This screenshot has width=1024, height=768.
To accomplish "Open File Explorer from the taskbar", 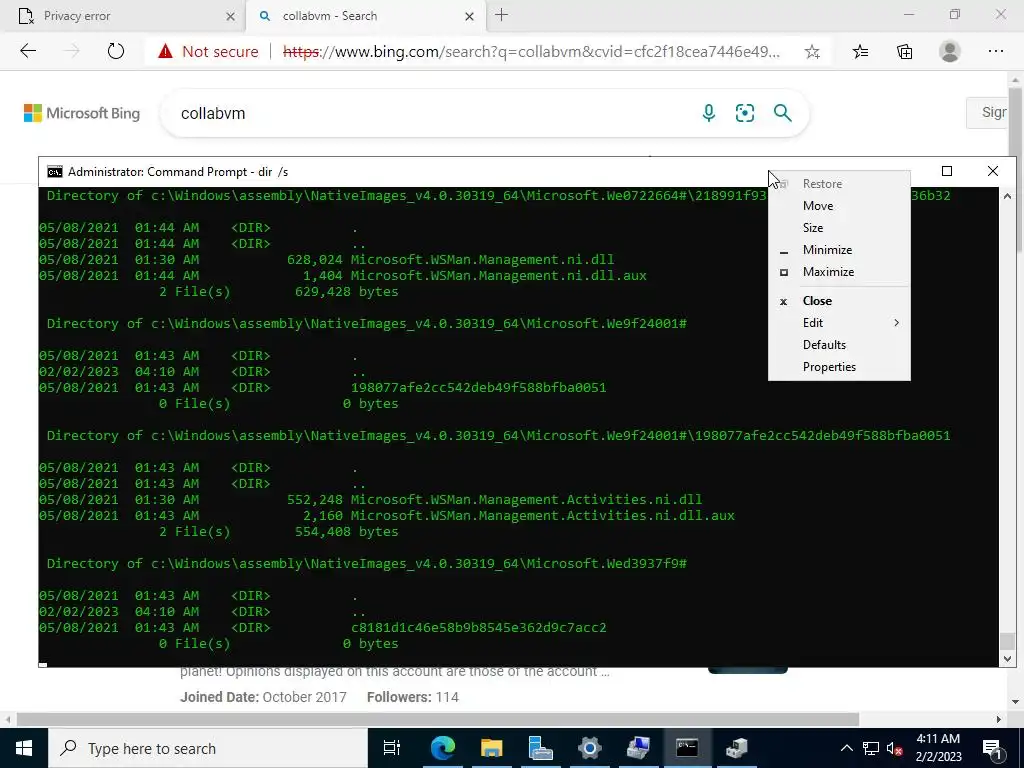I will click(491, 748).
